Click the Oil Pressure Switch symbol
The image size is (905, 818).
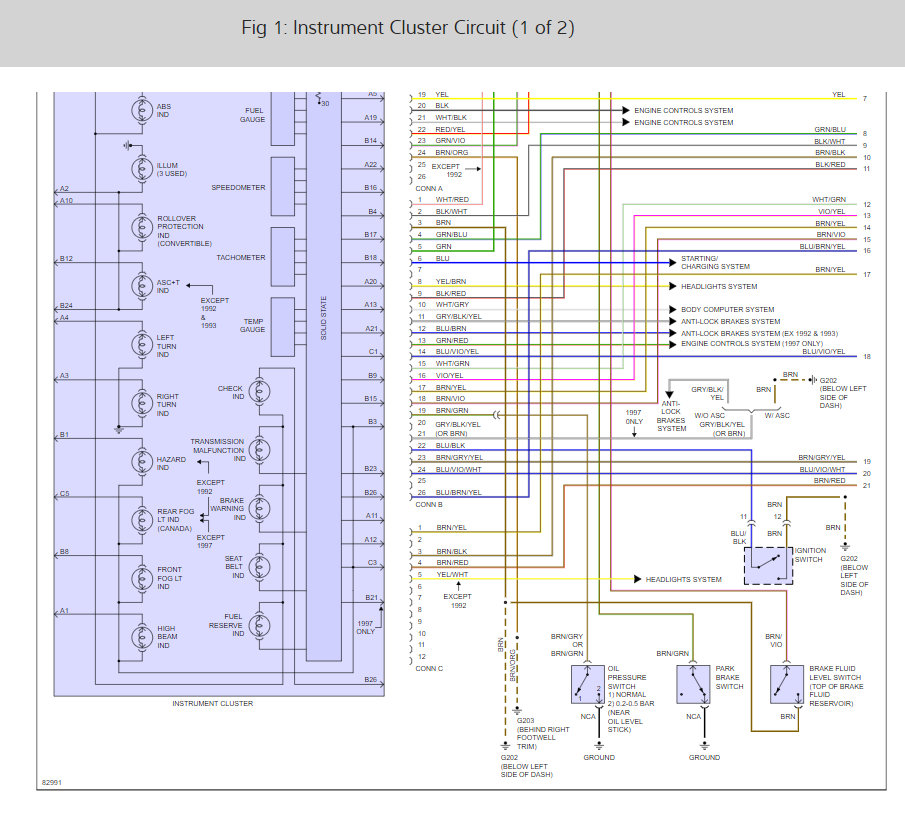[x=588, y=684]
